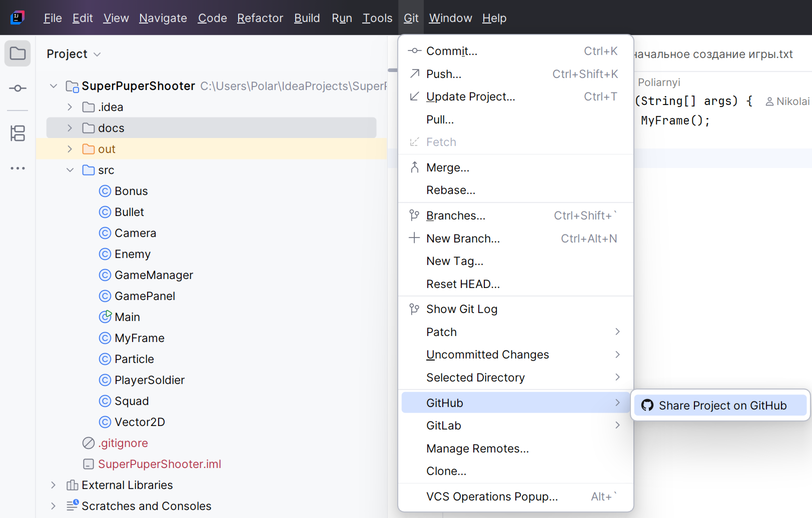Select Update Project... menu item
The width and height of the screenshot is (812, 518).
tap(516, 97)
